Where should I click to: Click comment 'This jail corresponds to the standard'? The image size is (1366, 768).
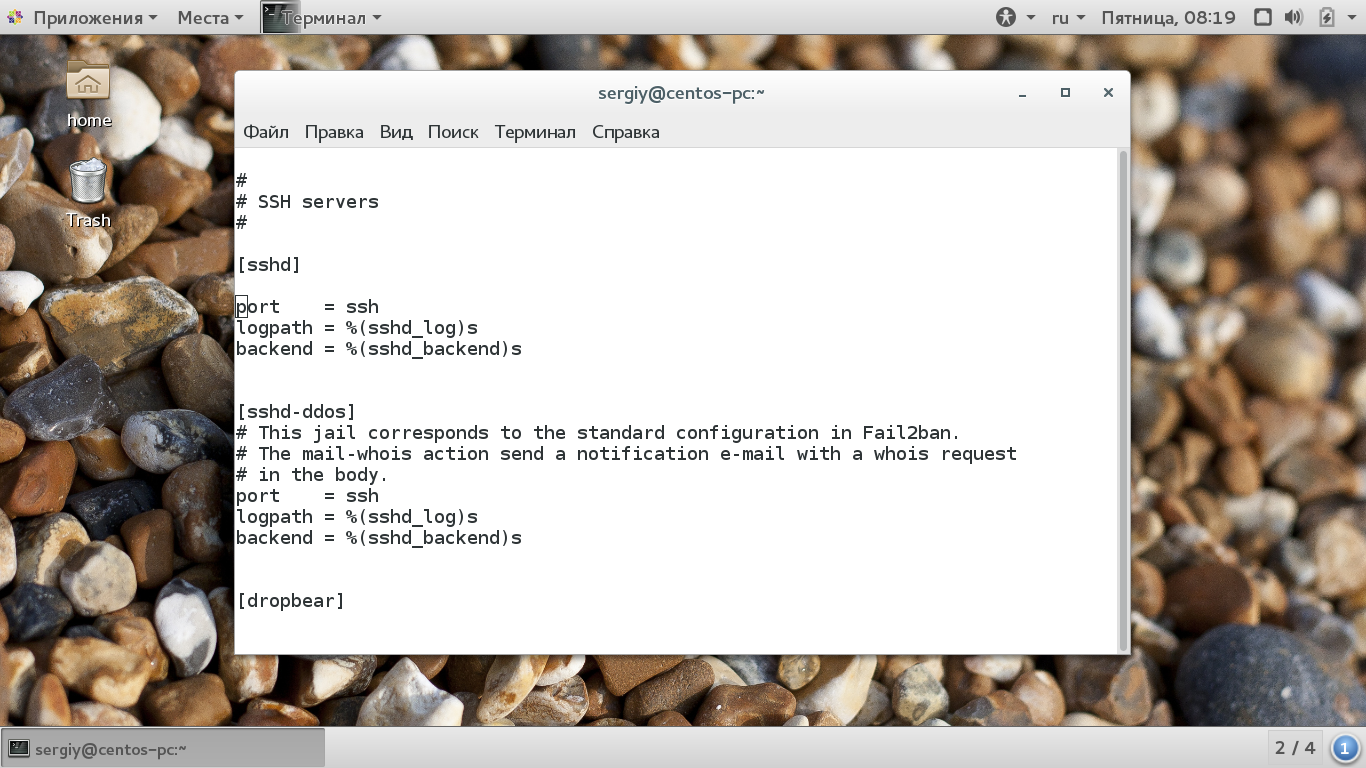pyautogui.click(x=598, y=433)
